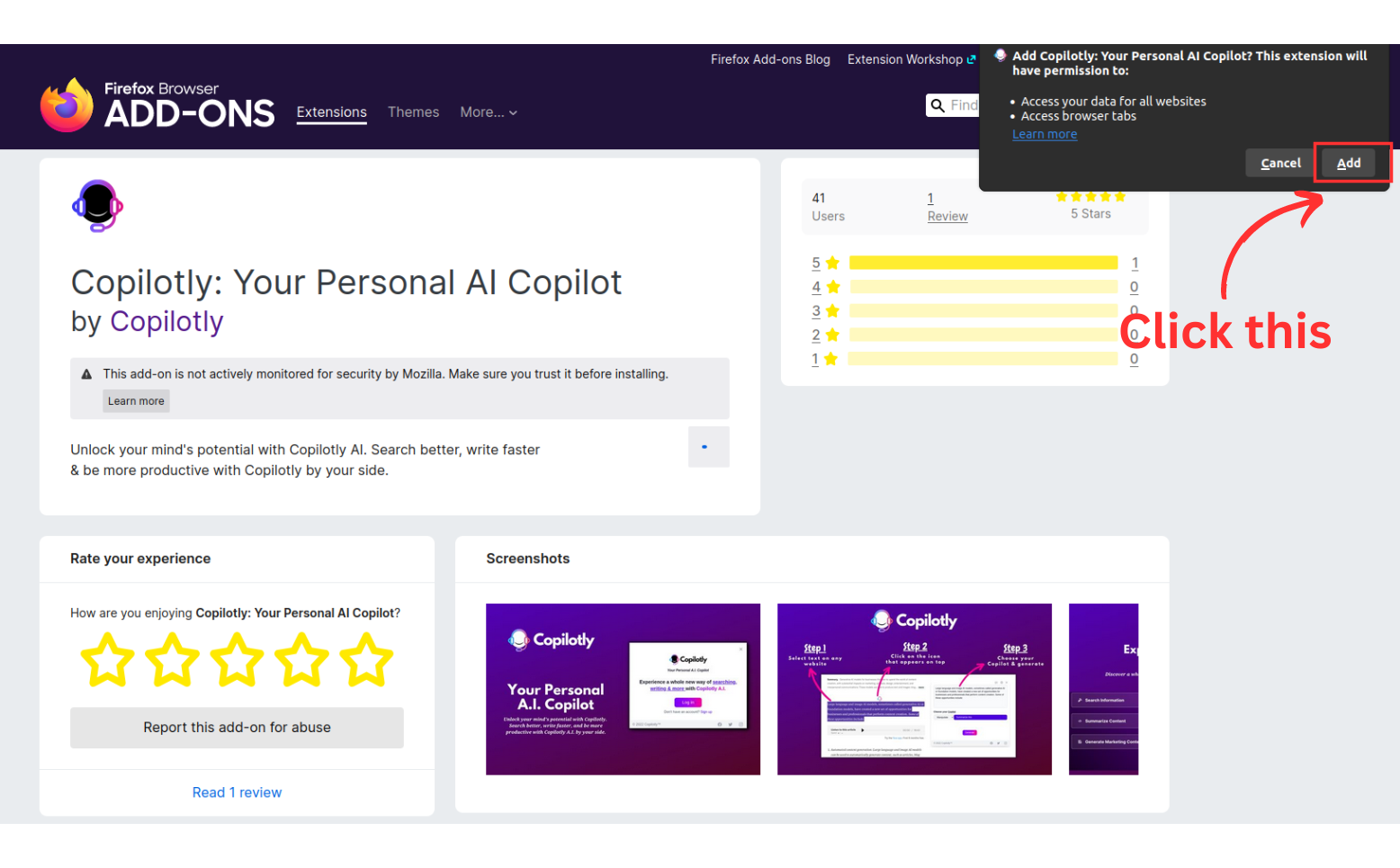1400x868 pixels.
Task: Click the '5 Stars' rating text
Action: point(1090,214)
